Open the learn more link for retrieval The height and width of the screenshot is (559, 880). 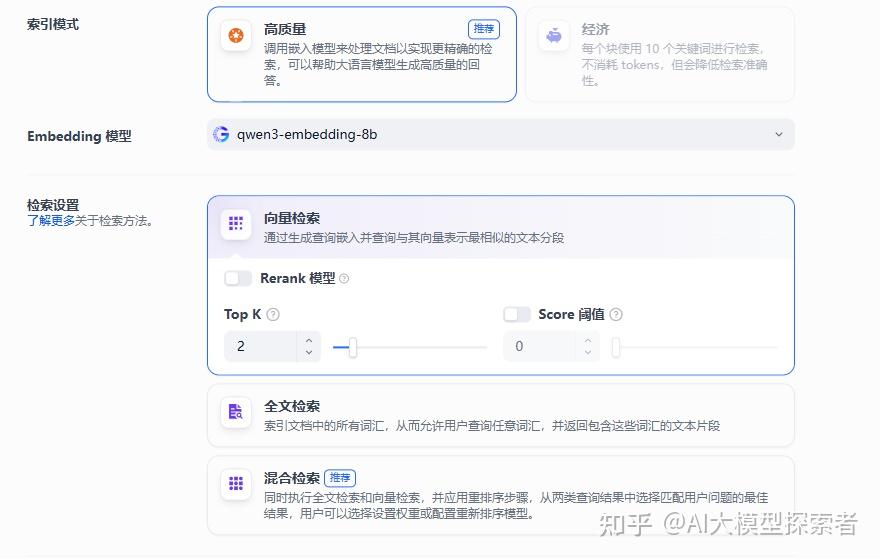tap(51, 221)
